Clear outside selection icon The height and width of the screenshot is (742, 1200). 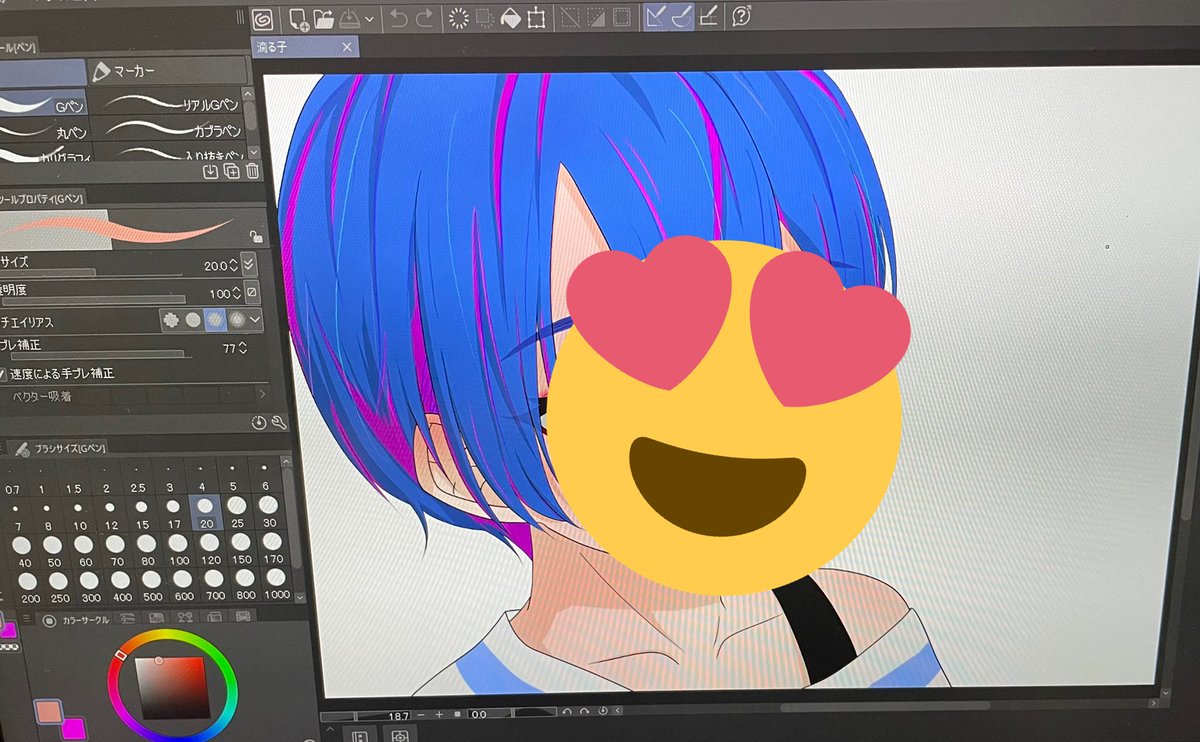click(x=485, y=17)
